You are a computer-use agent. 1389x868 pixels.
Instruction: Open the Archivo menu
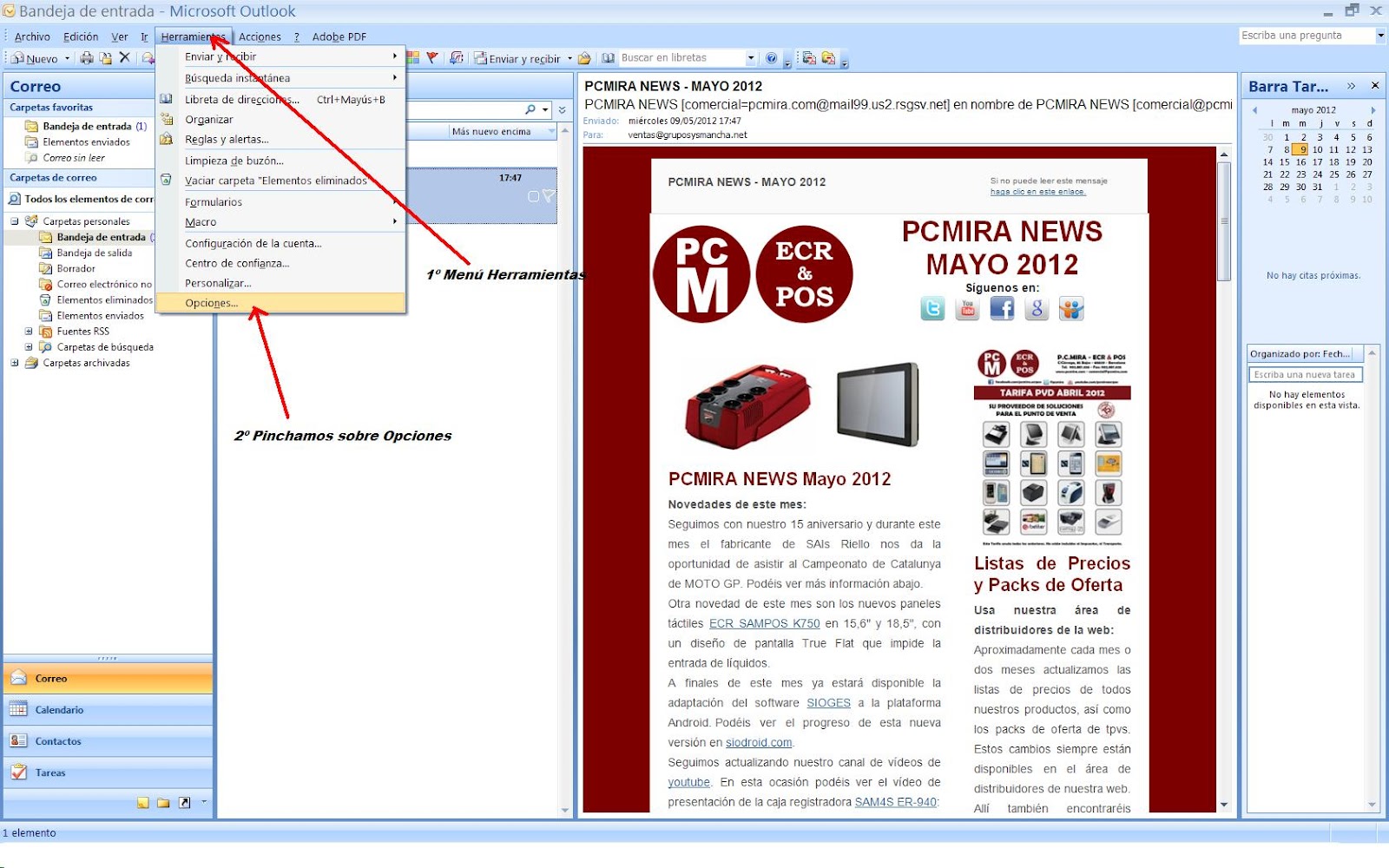32,36
